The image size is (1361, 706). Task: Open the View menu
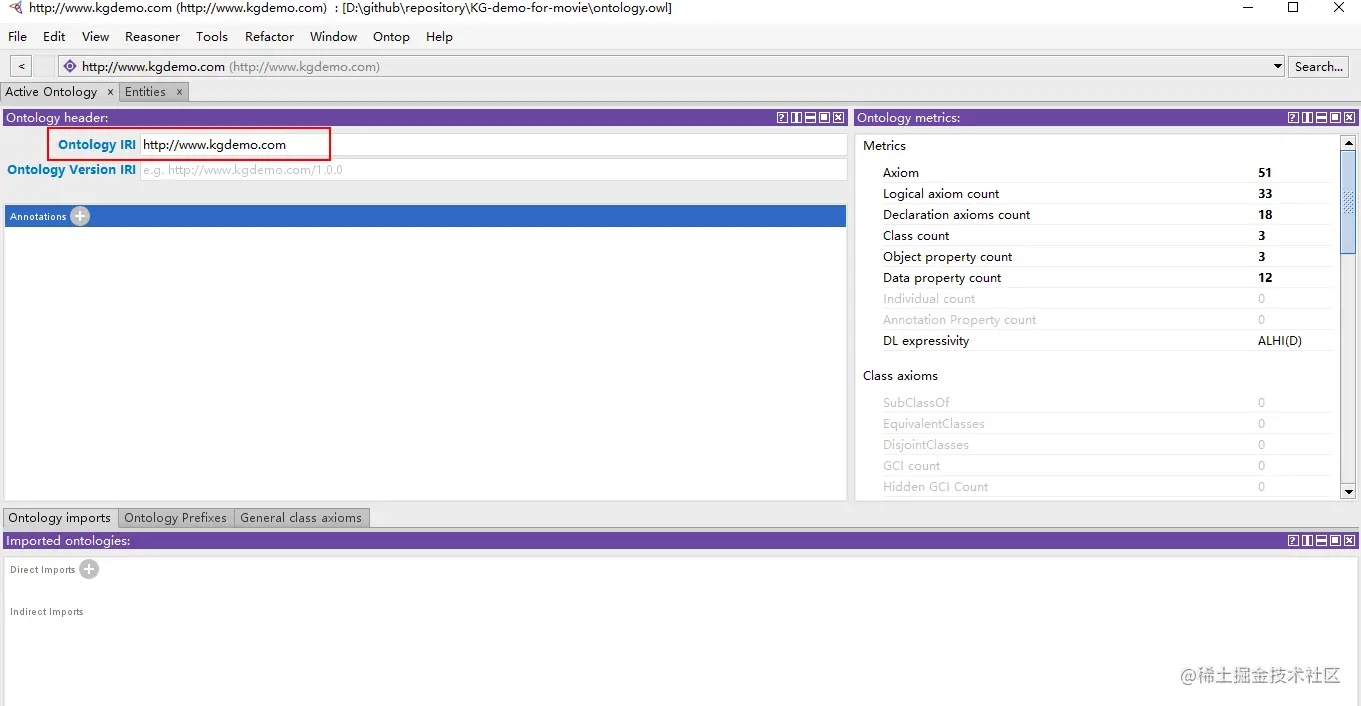coord(95,37)
